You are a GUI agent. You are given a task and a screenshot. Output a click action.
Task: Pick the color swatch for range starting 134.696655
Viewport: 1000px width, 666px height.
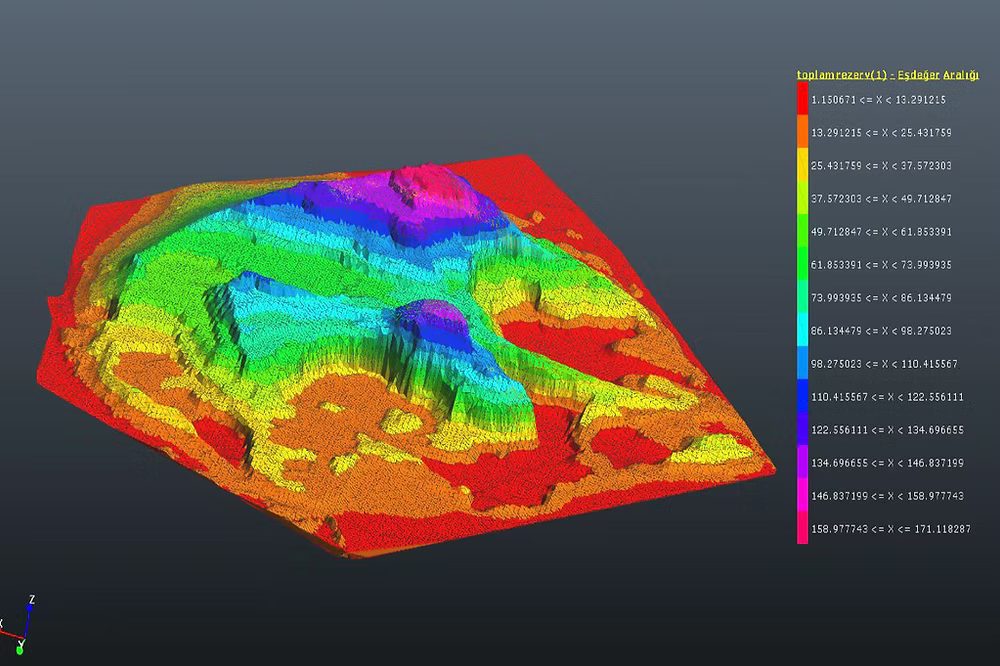point(802,463)
